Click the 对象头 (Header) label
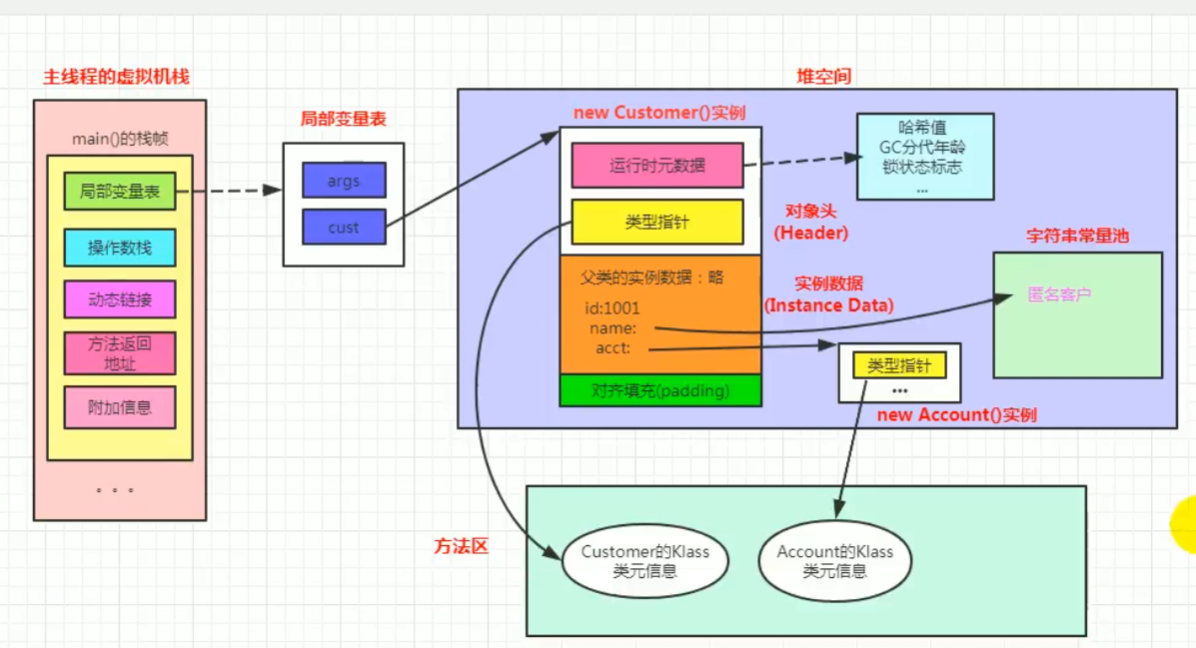Viewport: 1196px width, 648px height. coord(811,222)
